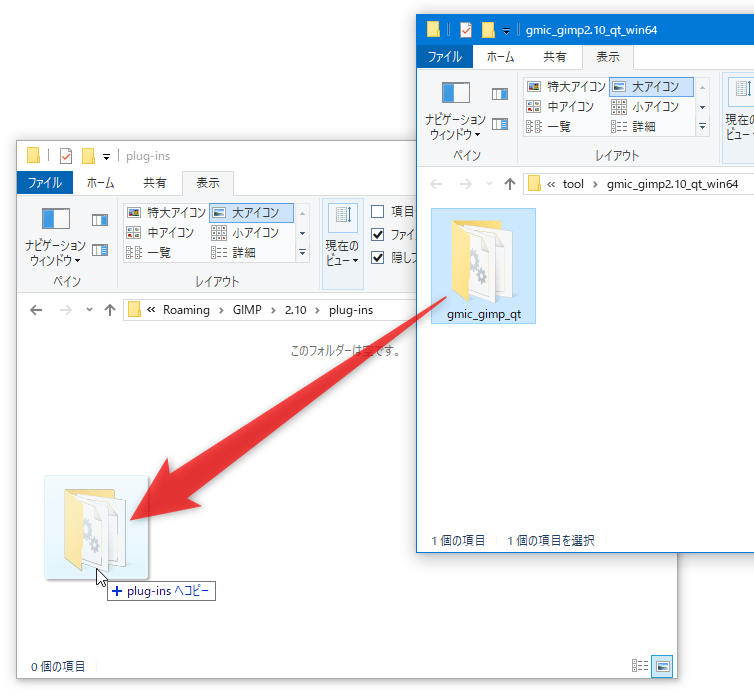754x696 pixels.
Task: Click plug-ins breadcrumb in address bar
Action: point(351,310)
